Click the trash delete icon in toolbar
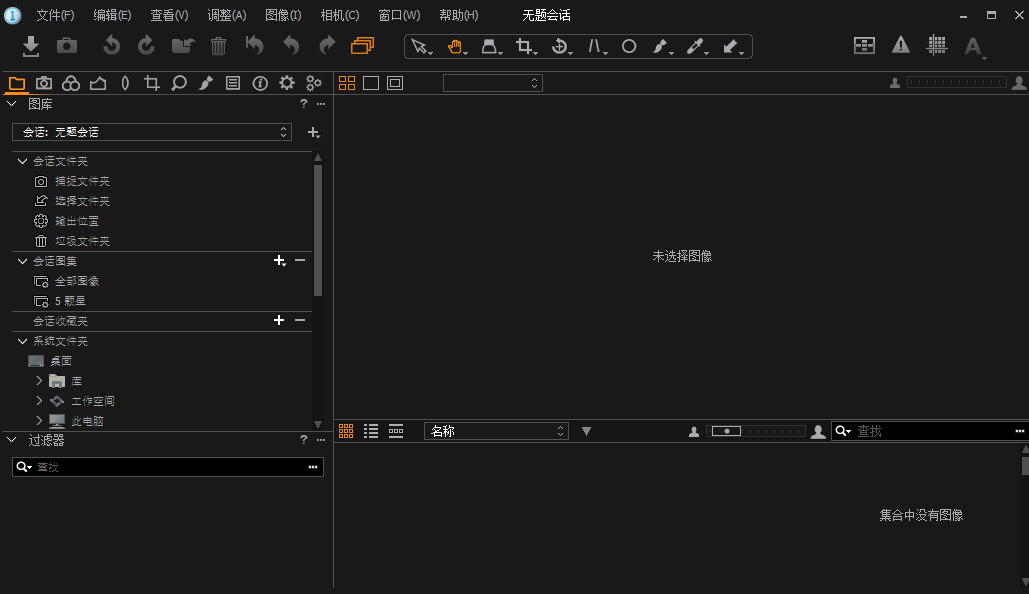 pyautogui.click(x=219, y=46)
